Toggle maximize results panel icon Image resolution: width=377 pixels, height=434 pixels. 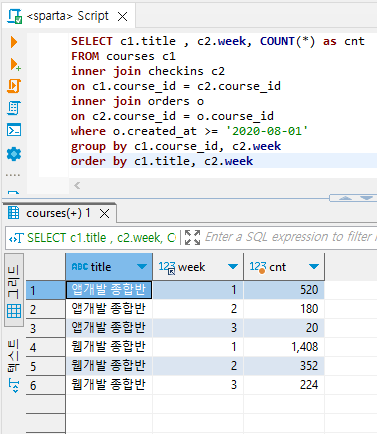[x=192, y=238]
